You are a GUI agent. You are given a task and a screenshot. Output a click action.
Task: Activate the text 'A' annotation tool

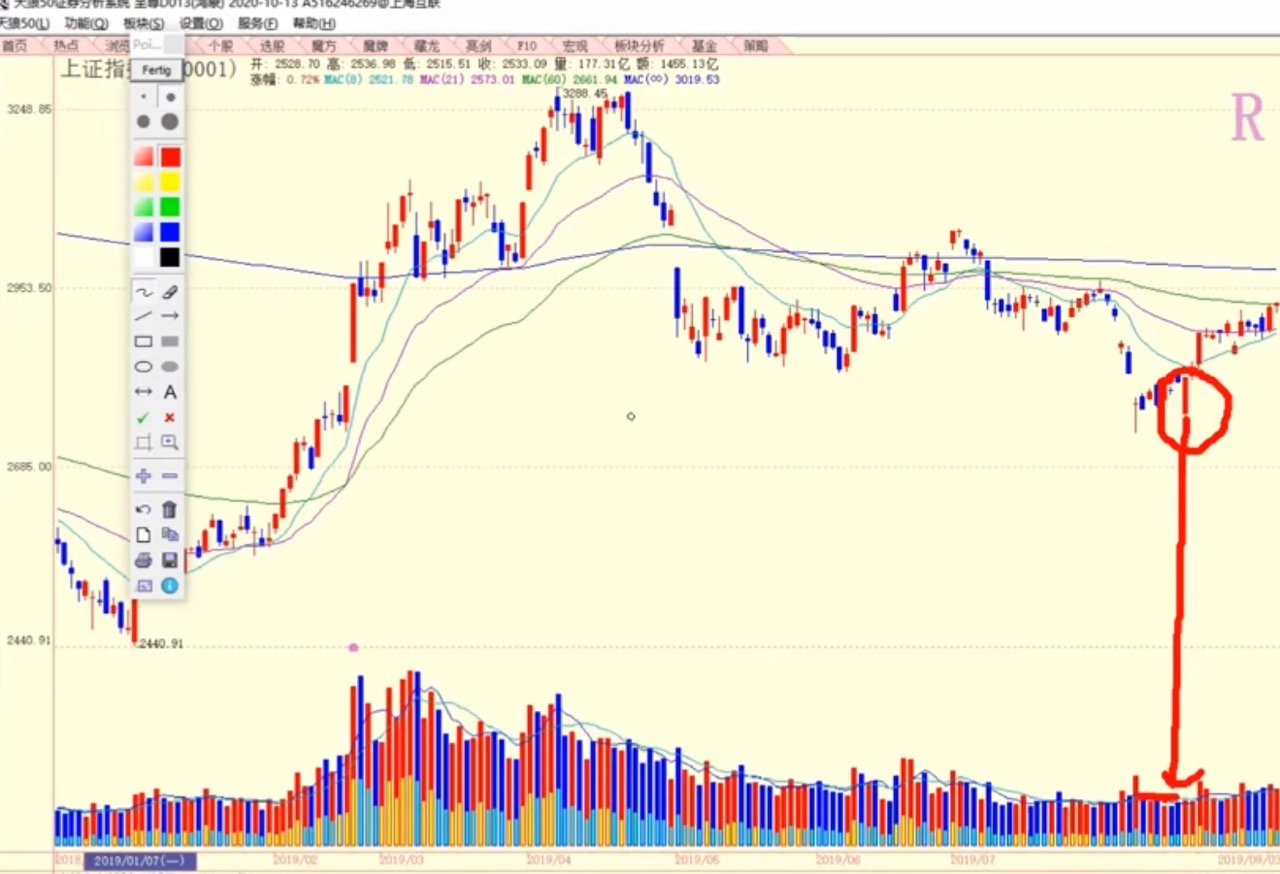[170, 392]
